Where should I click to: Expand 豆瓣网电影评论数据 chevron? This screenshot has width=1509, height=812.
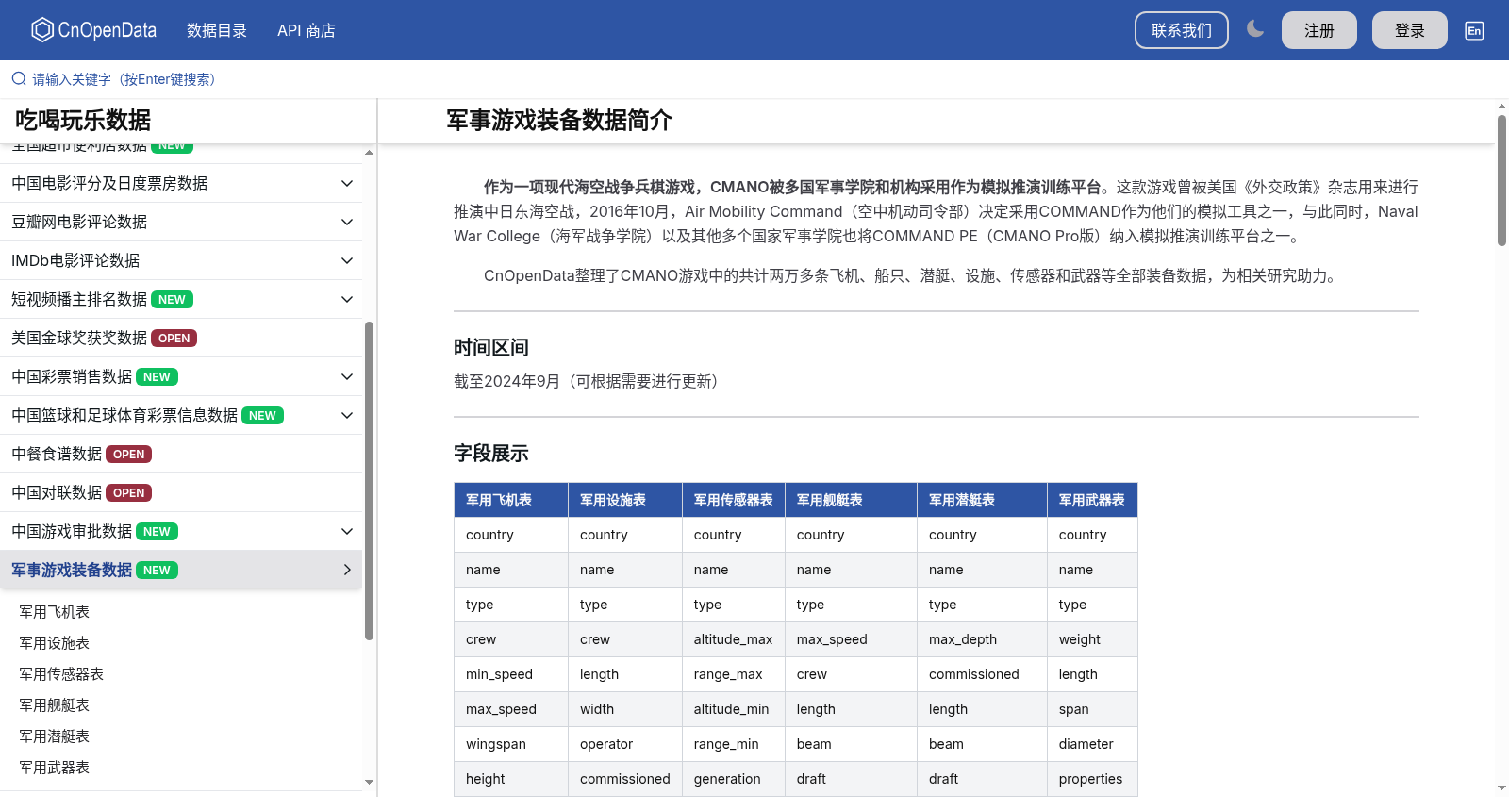coord(347,222)
